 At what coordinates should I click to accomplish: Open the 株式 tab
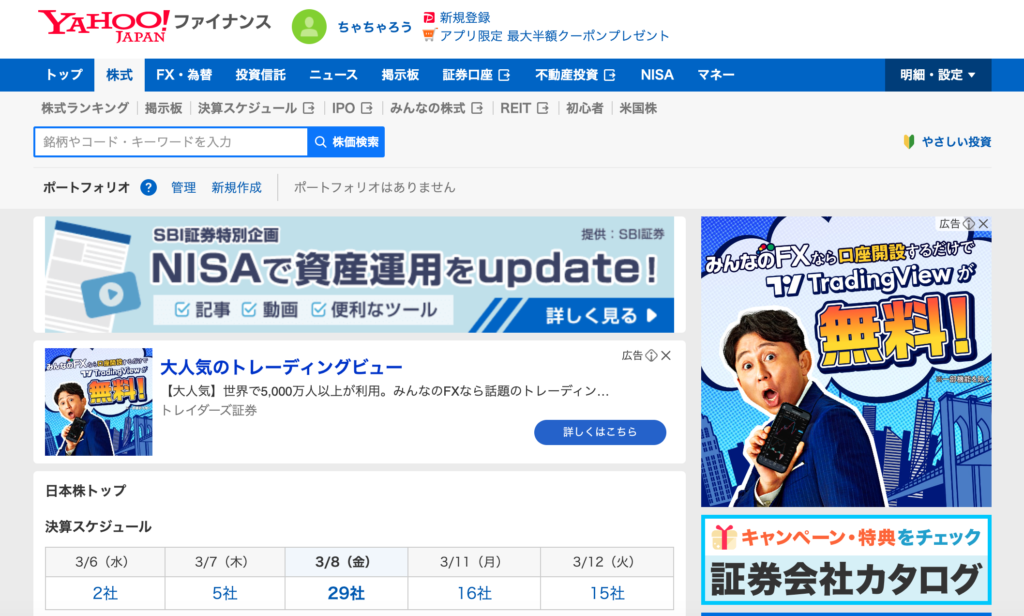tap(119, 75)
